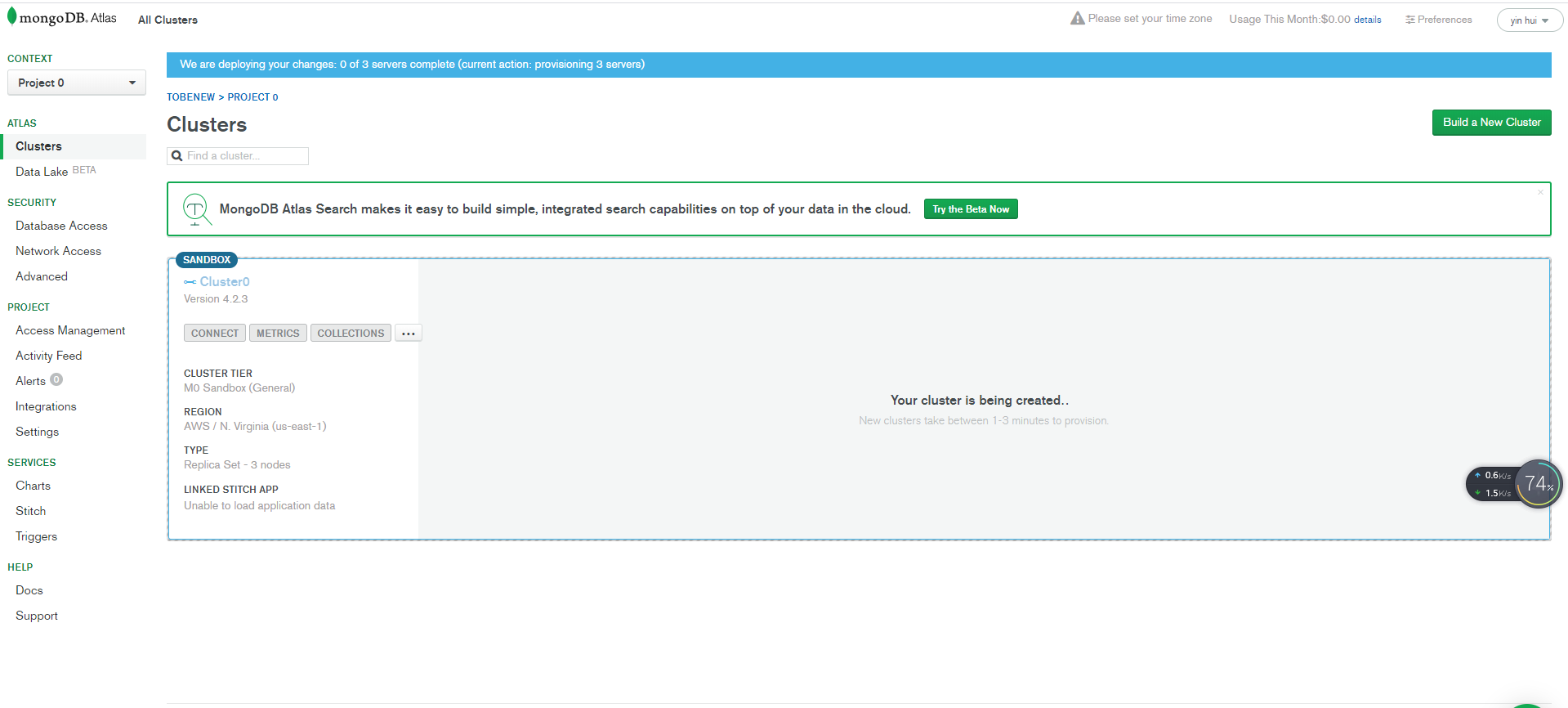Click Try the Beta Now button
The image size is (1568, 708).
(971, 209)
